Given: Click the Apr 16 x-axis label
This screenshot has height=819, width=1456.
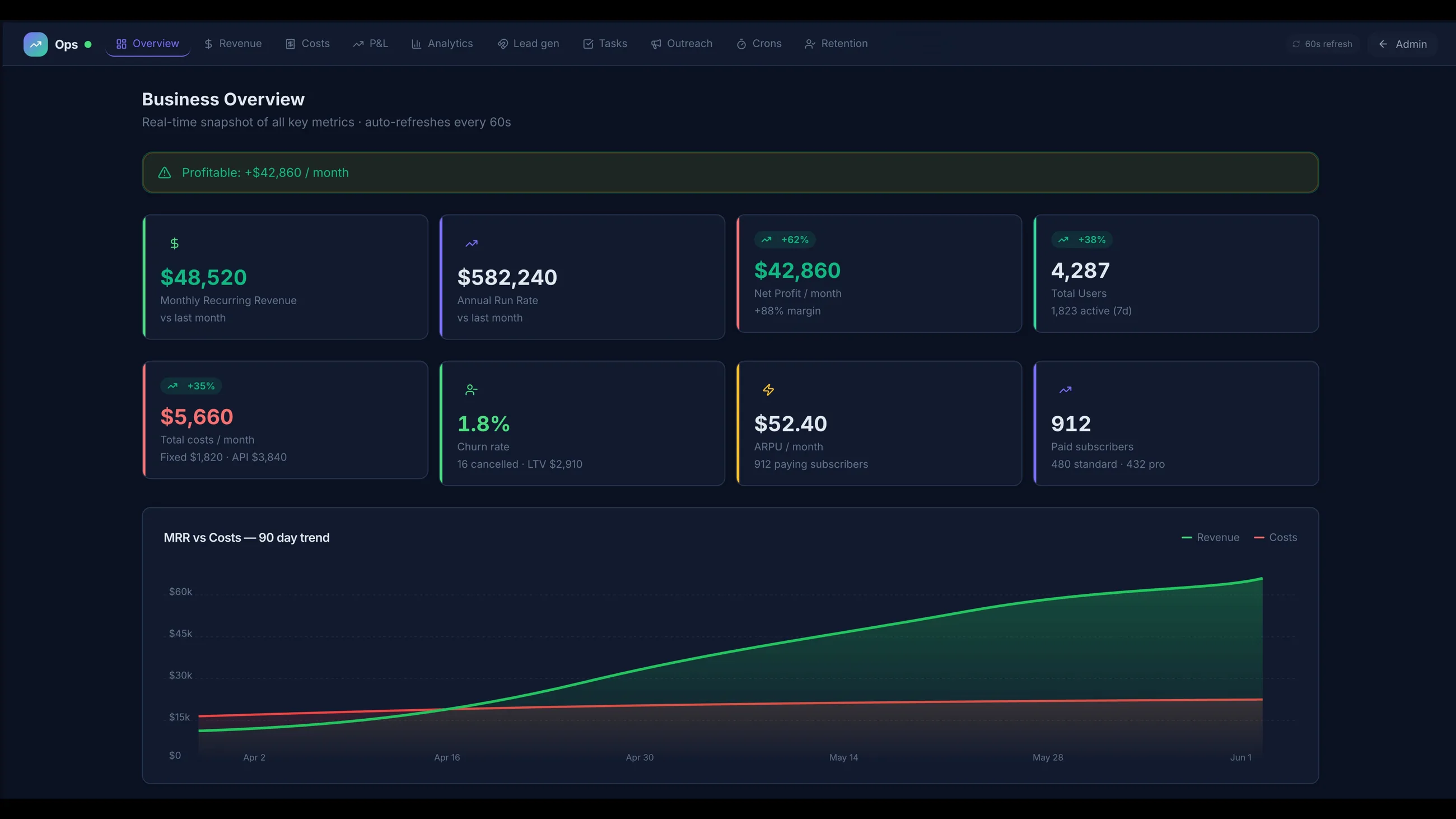Looking at the screenshot, I should [x=447, y=757].
